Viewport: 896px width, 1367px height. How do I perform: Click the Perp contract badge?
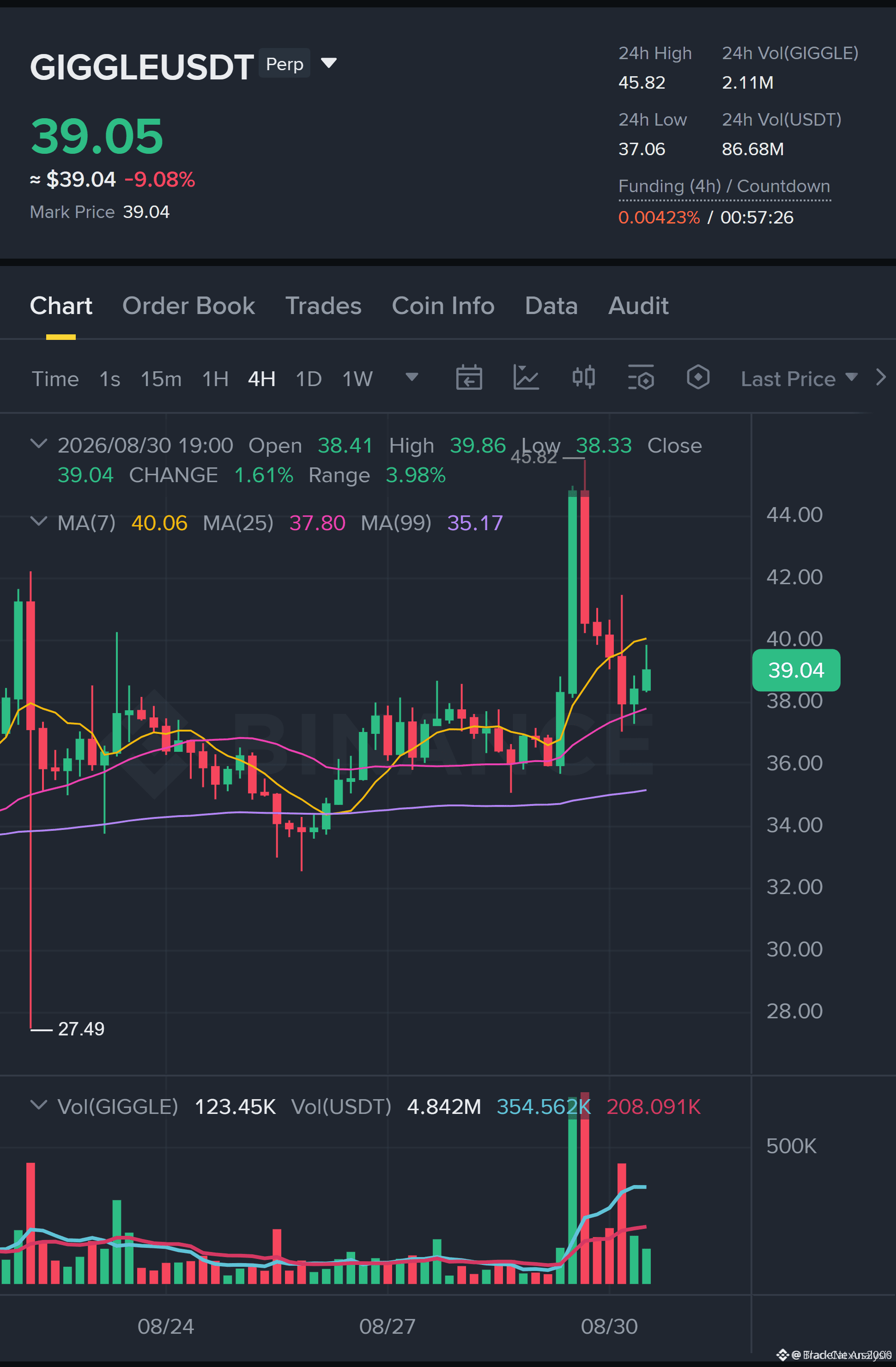tap(285, 64)
